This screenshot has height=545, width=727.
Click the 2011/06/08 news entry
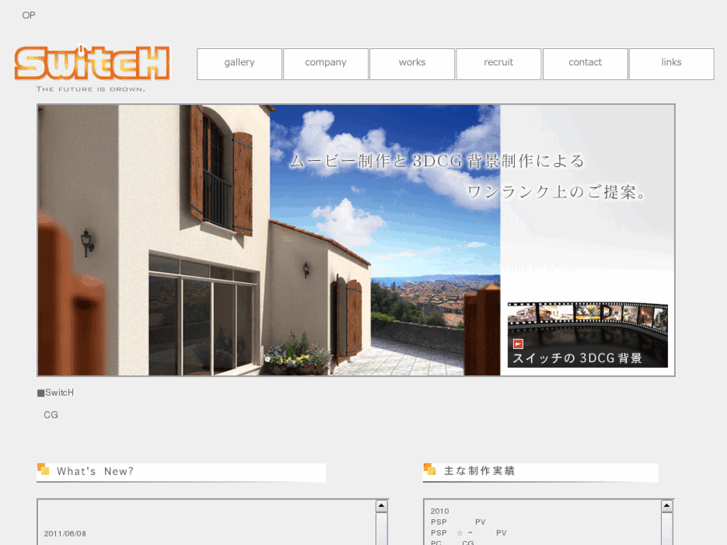click(65, 534)
